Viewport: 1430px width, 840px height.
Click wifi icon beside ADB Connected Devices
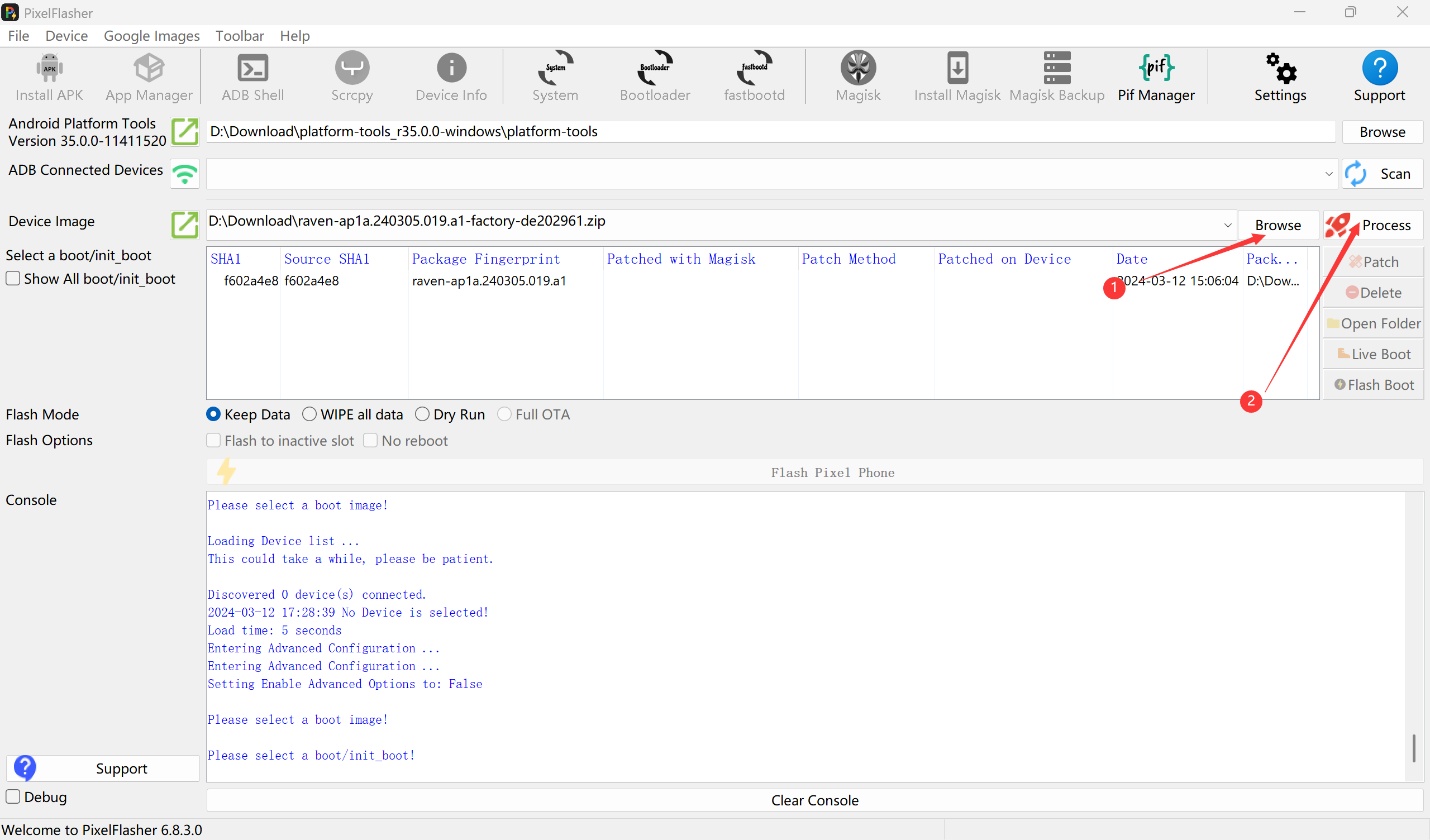(185, 174)
